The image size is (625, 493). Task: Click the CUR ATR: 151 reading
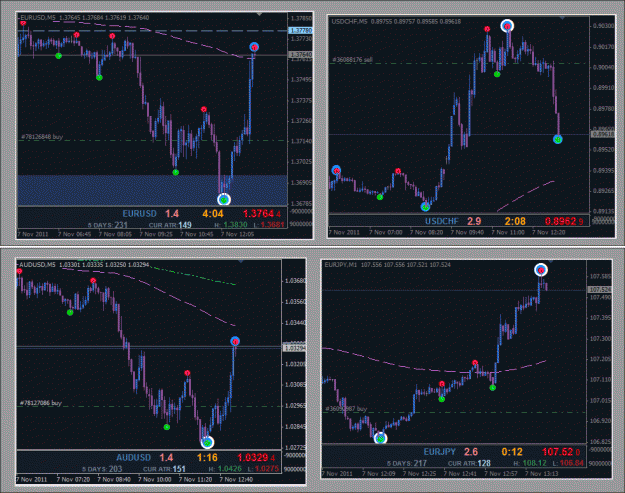tap(164, 469)
